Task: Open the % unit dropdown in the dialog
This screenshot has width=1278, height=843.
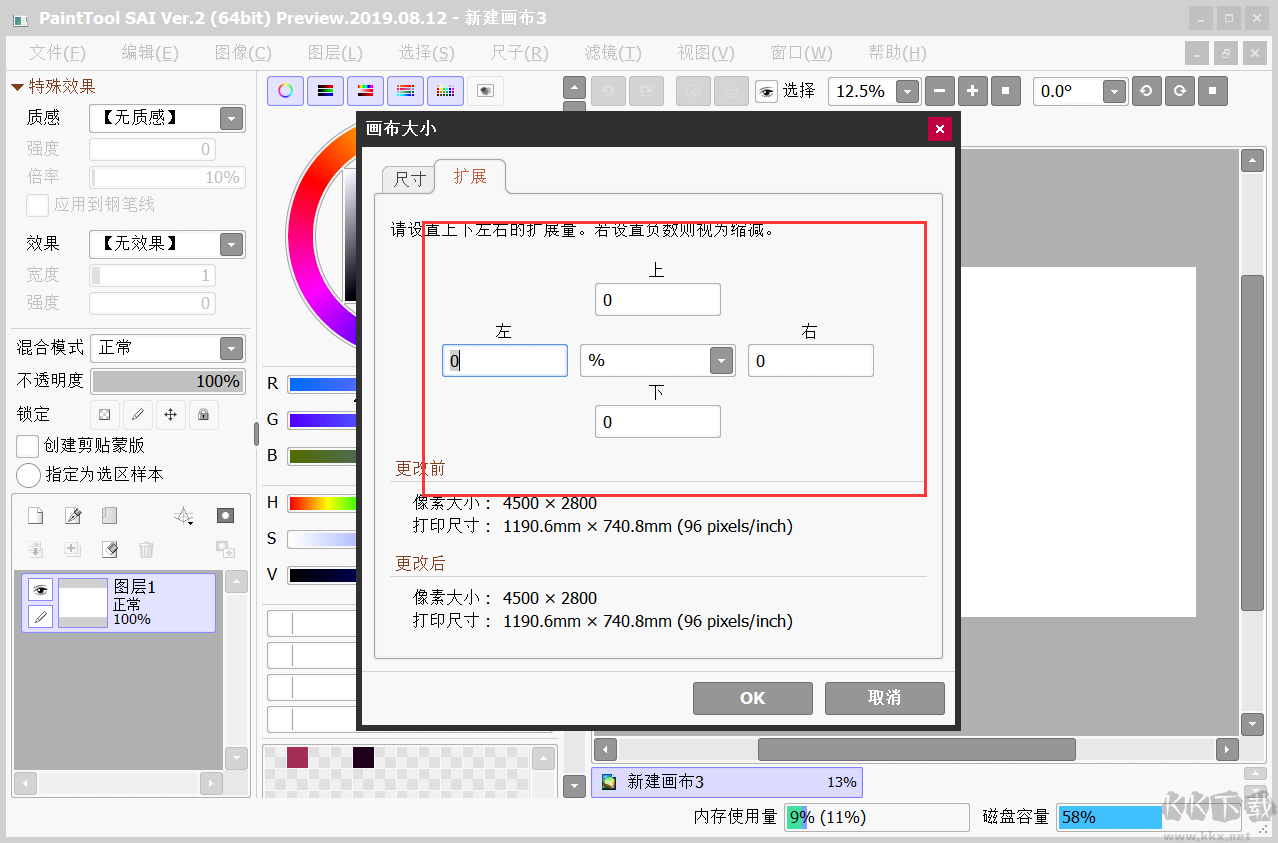Action: point(721,360)
